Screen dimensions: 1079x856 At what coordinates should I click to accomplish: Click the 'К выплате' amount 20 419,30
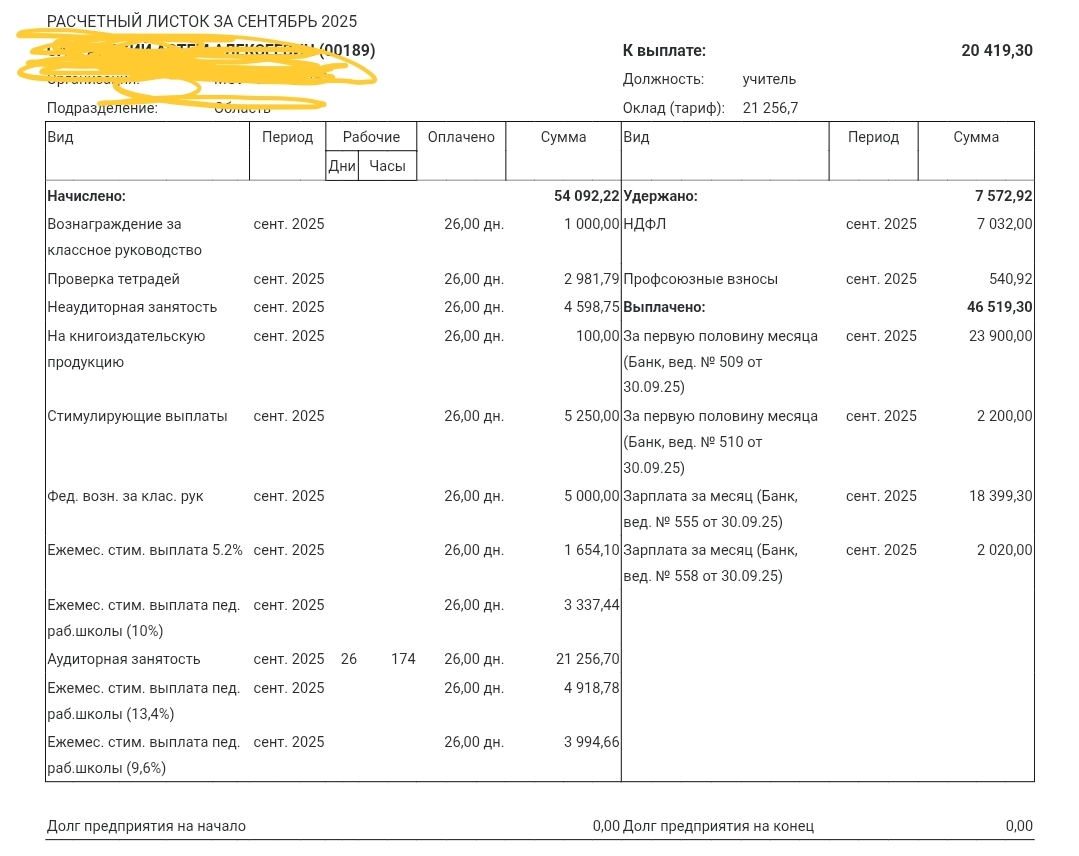point(997,50)
